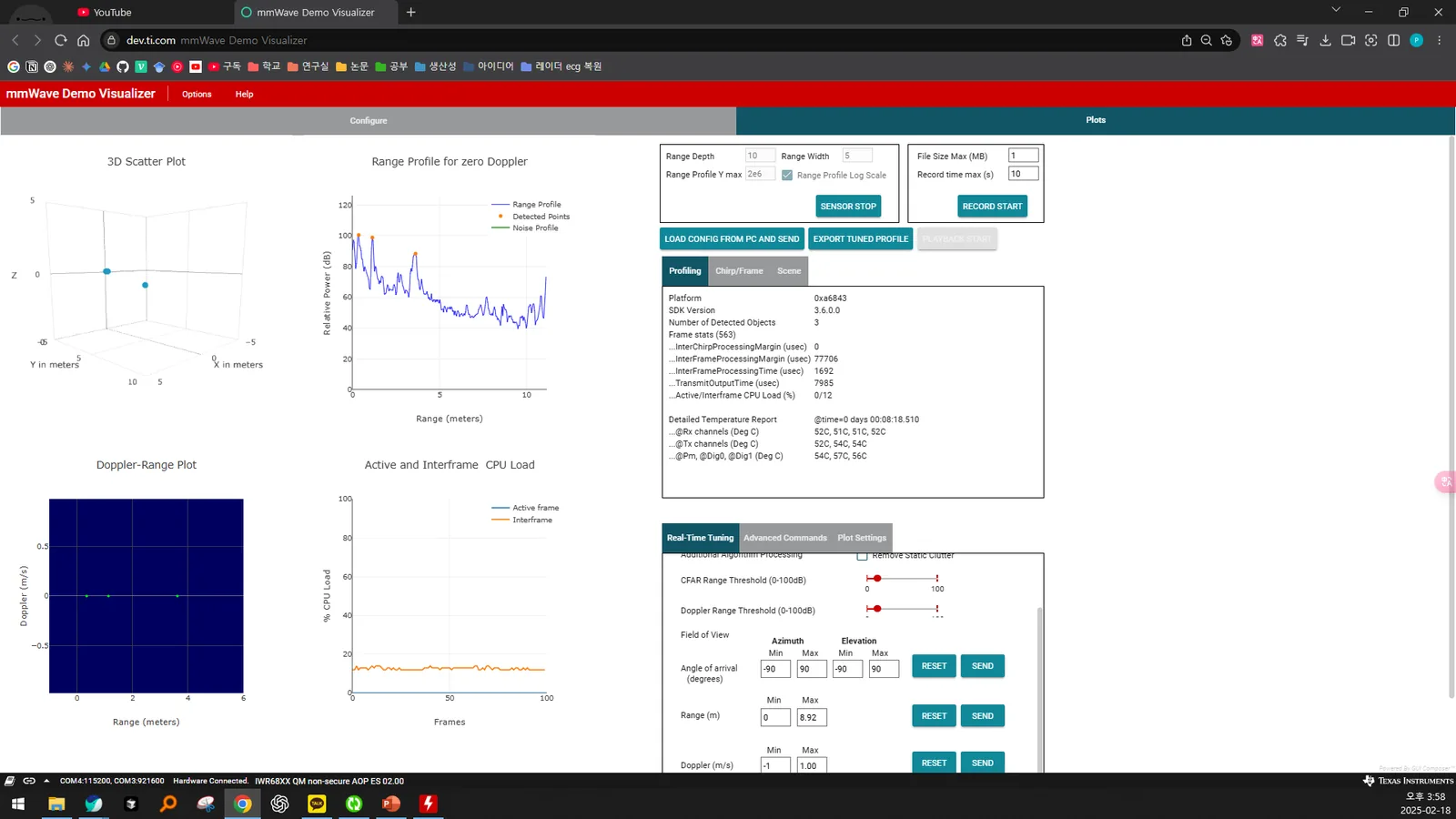
Task: Open the browser downloads icon
Action: pyautogui.click(x=1325, y=40)
